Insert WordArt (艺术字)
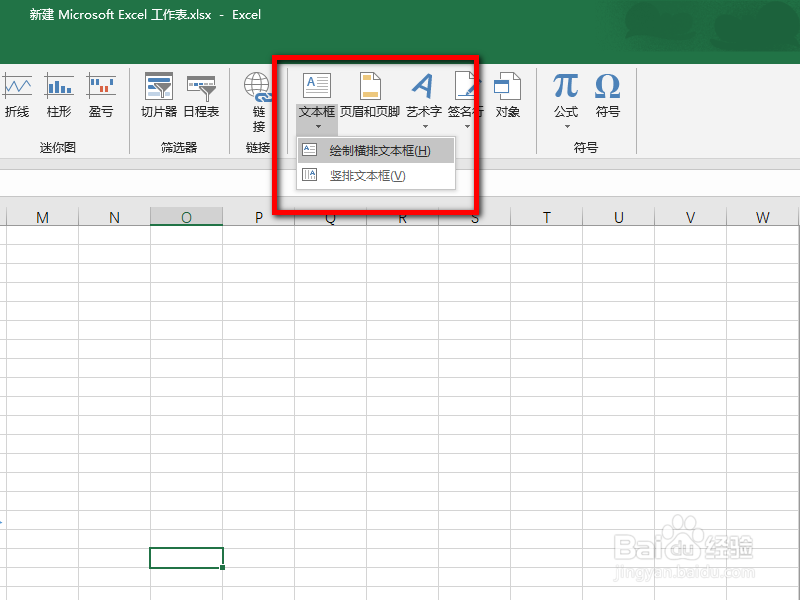The image size is (800, 600). tap(423, 95)
